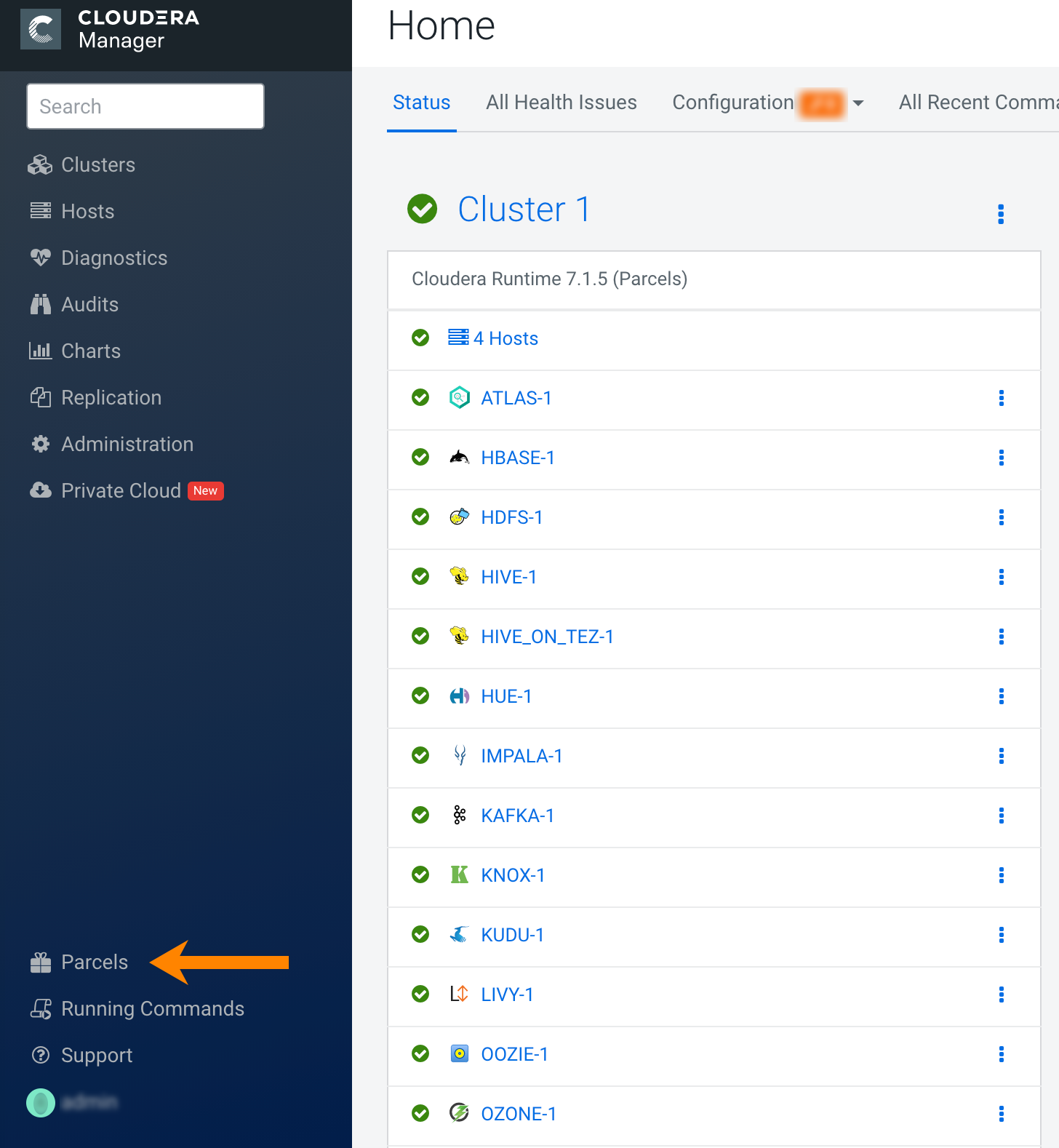Open the OOZIE-1 actions kebab menu
Image resolution: width=1059 pixels, height=1148 pixels.
pos(1002,1054)
